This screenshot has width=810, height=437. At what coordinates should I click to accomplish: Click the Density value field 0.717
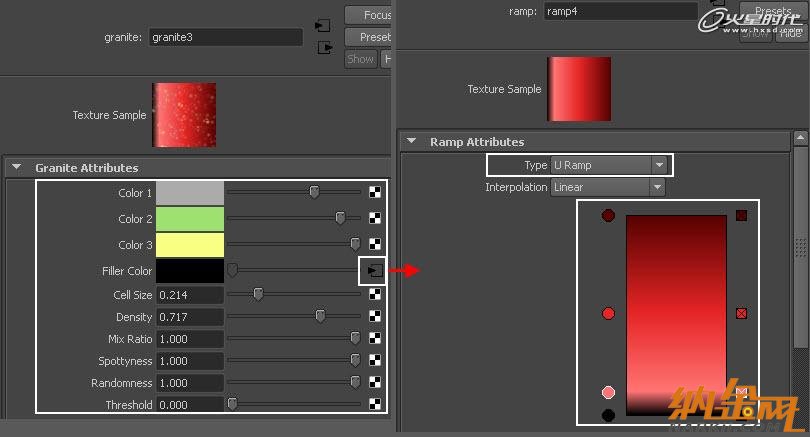[190, 317]
